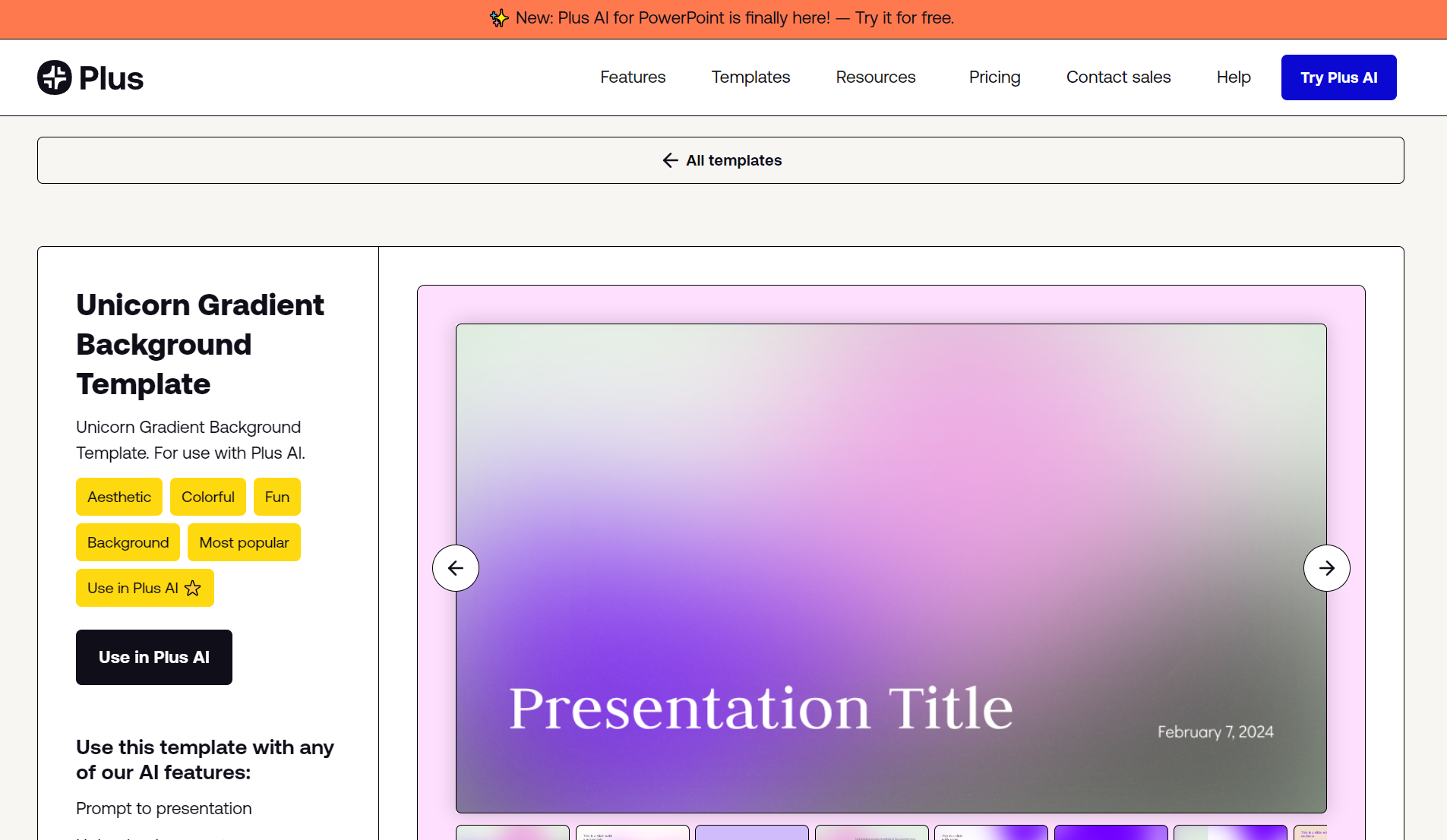Click the New: Plus AI for PowerPoint announcement text

[x=673, y=18]
